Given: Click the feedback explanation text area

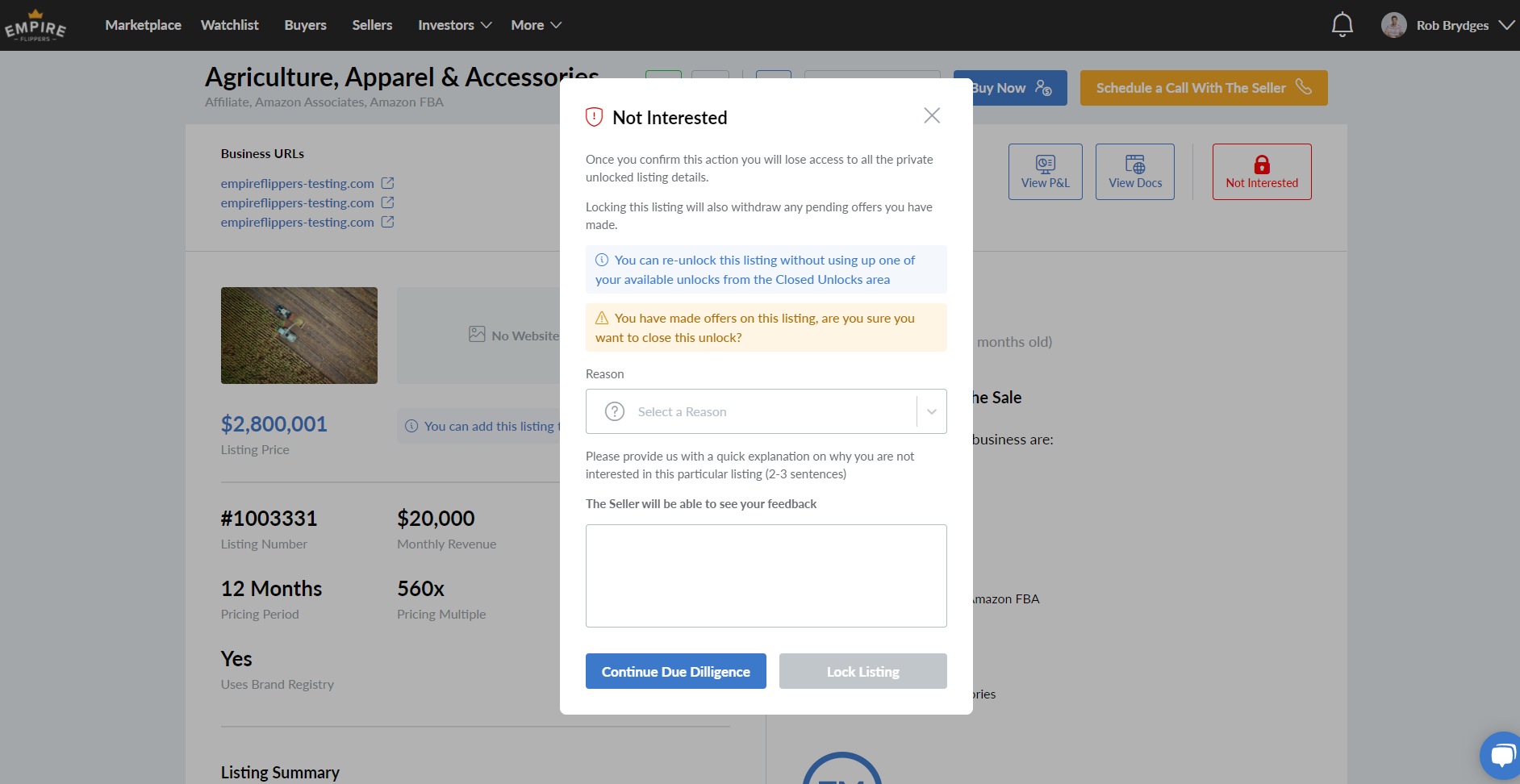Looking at the screenshot, I should click(x=766, y=576).
